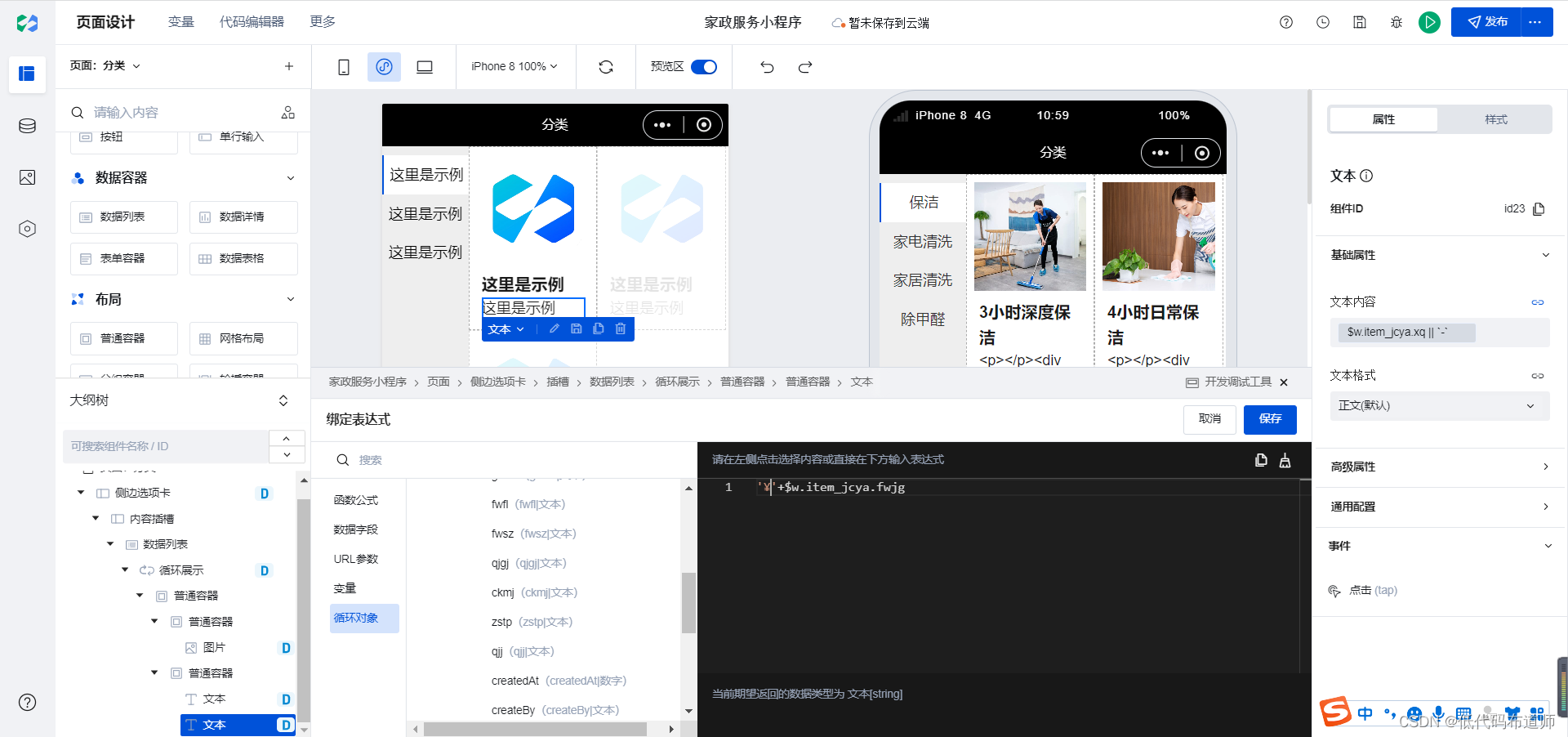Open version history clock icon
Image resolution: width=1568 pixels, height=737 pixels.
1323,22
